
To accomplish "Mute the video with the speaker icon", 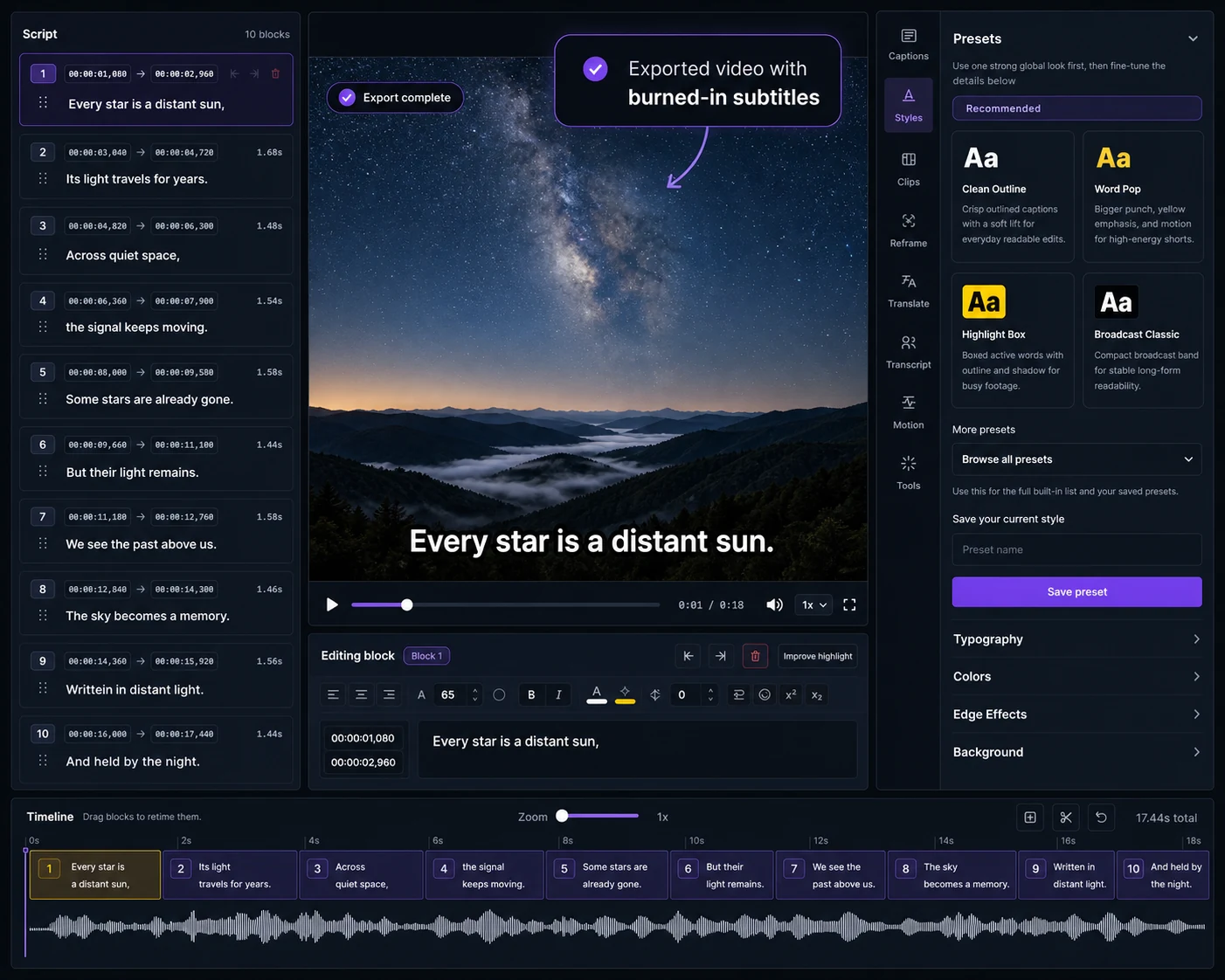I will pyautogui.click(x=774, y=604).
